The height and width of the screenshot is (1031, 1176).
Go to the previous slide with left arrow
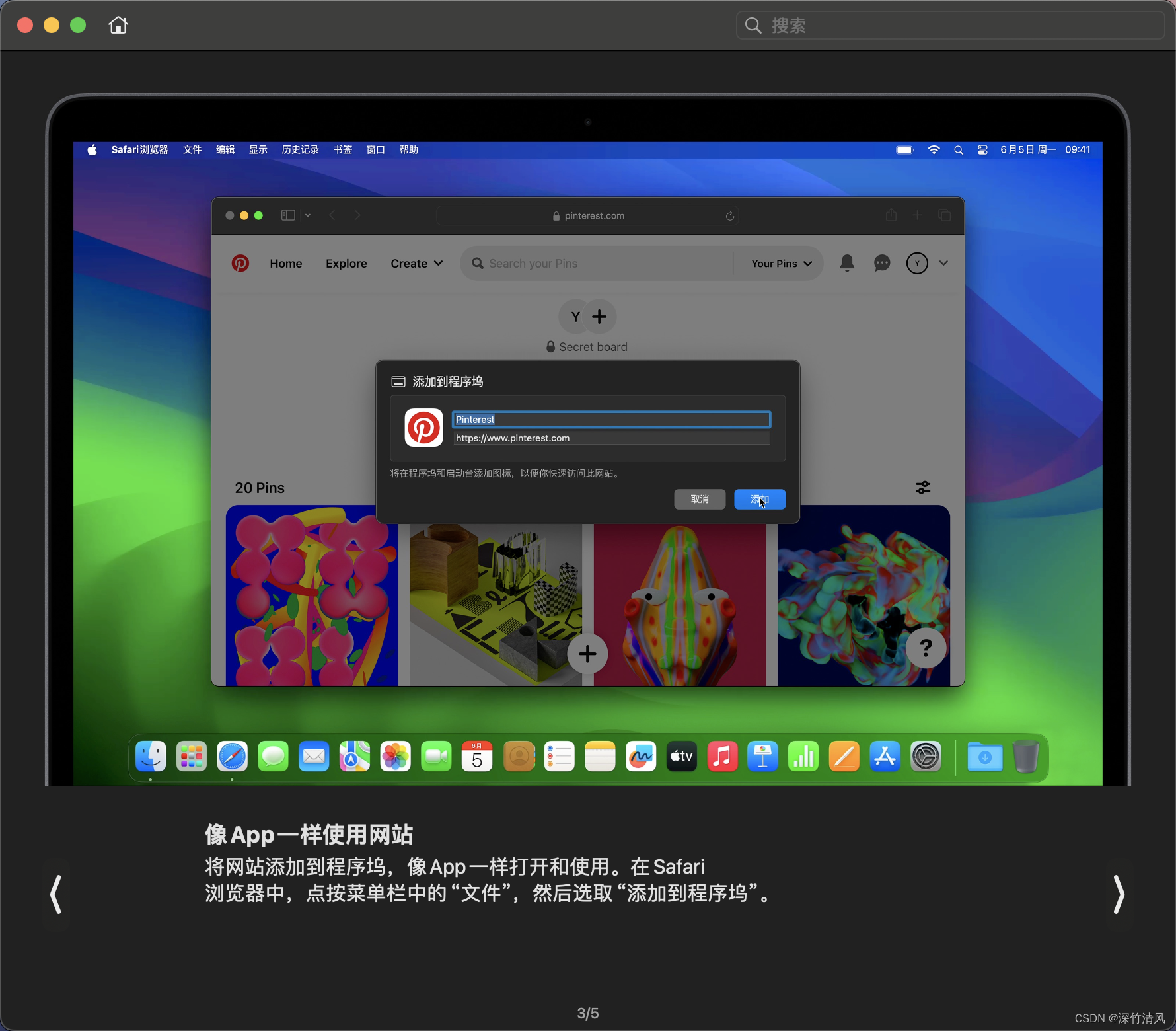click(57, 894)
